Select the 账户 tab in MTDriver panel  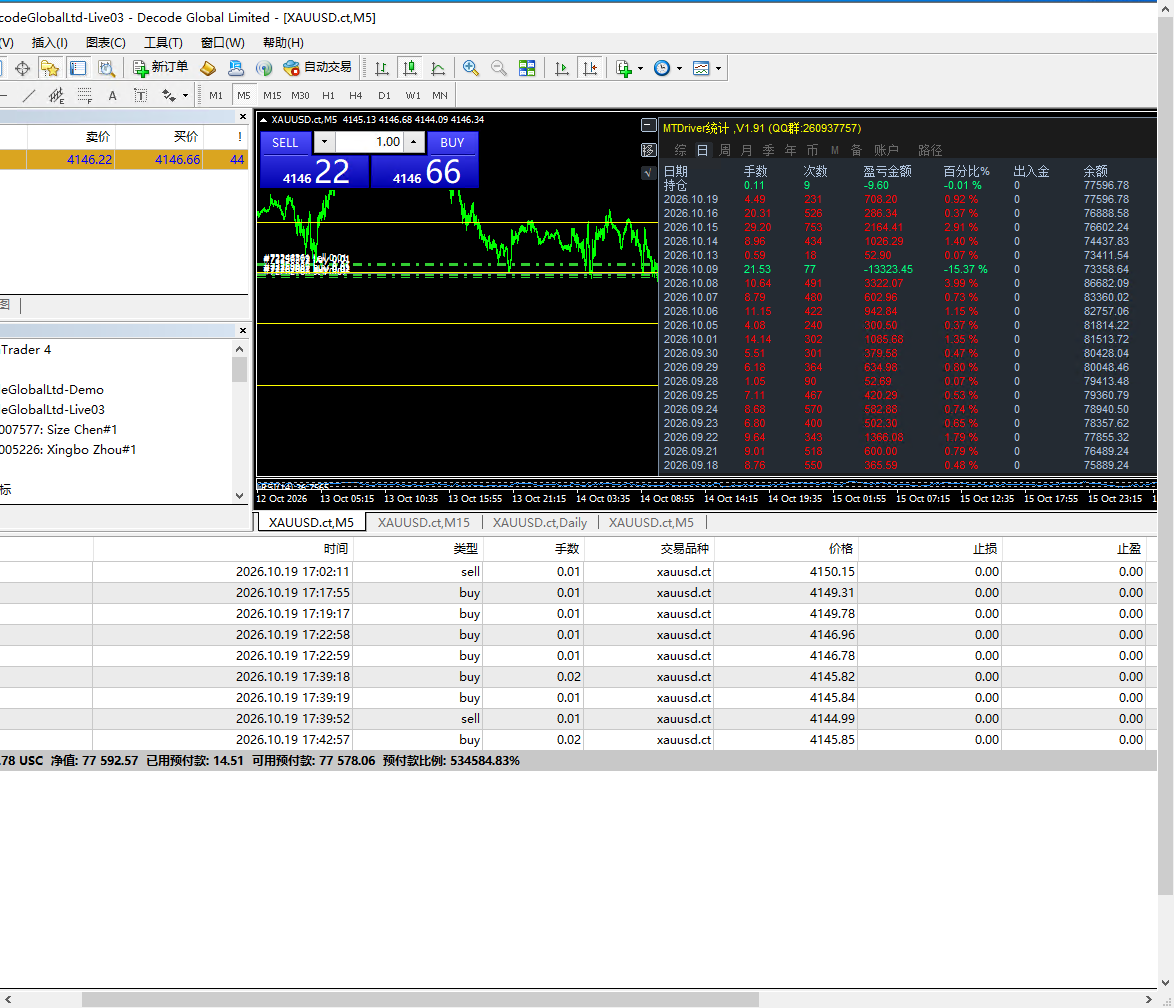click(886, 151)
